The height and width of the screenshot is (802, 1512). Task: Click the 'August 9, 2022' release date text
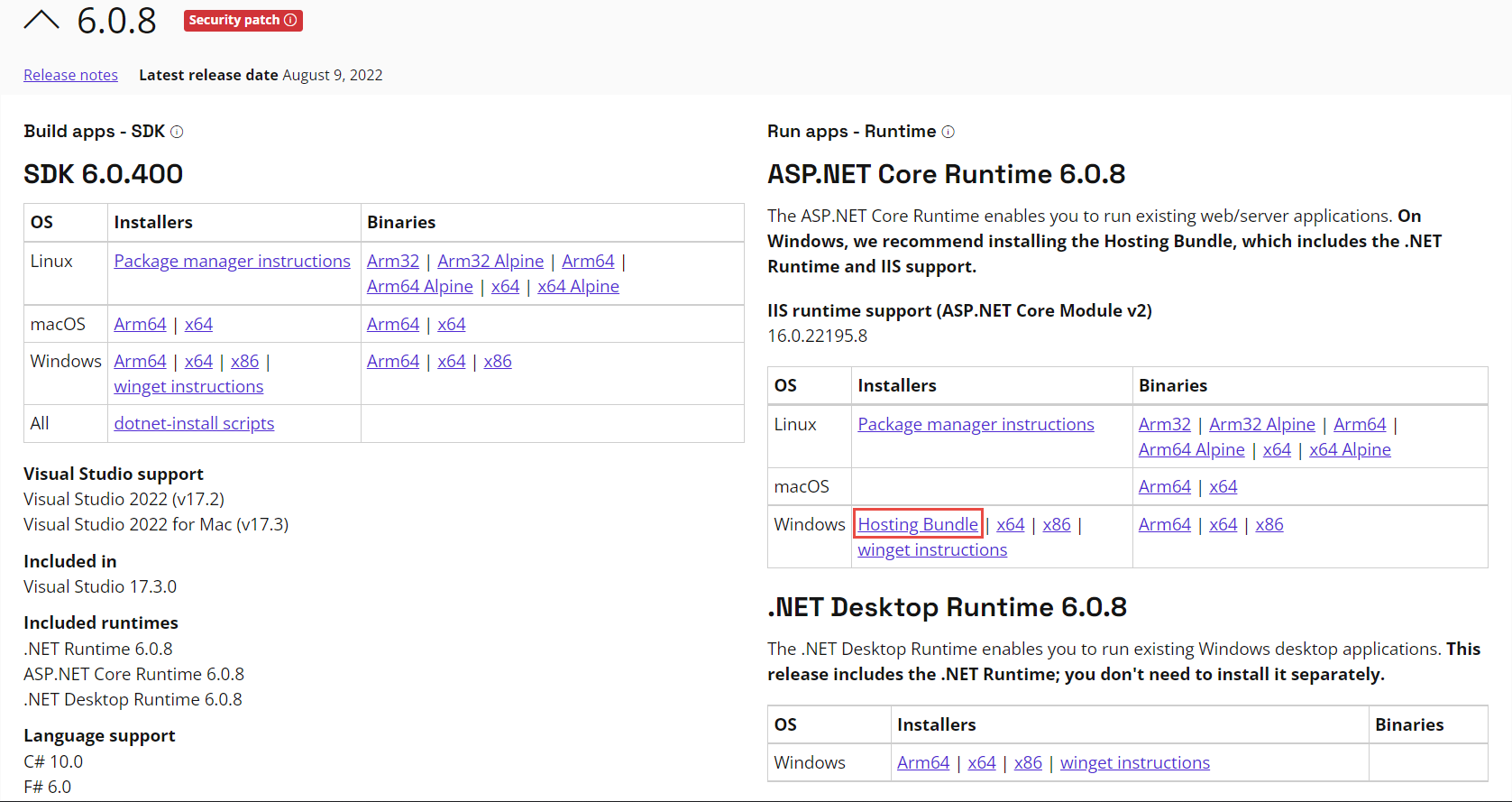[333, 75]
